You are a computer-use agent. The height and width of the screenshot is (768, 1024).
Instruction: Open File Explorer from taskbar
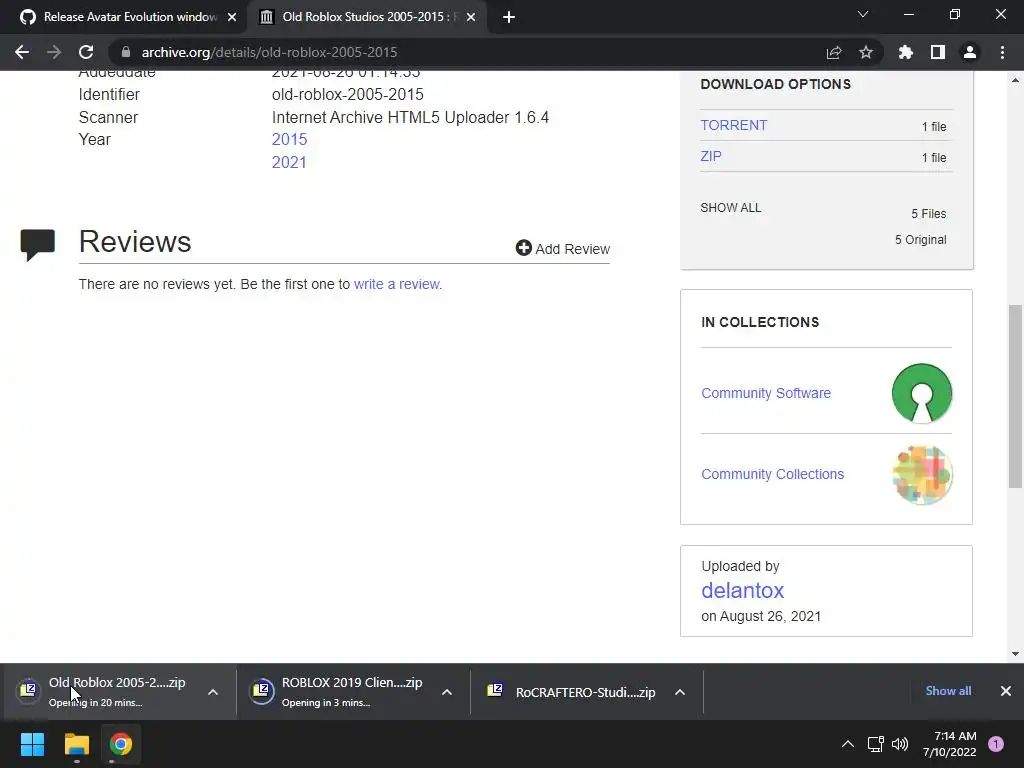[76, 744]
